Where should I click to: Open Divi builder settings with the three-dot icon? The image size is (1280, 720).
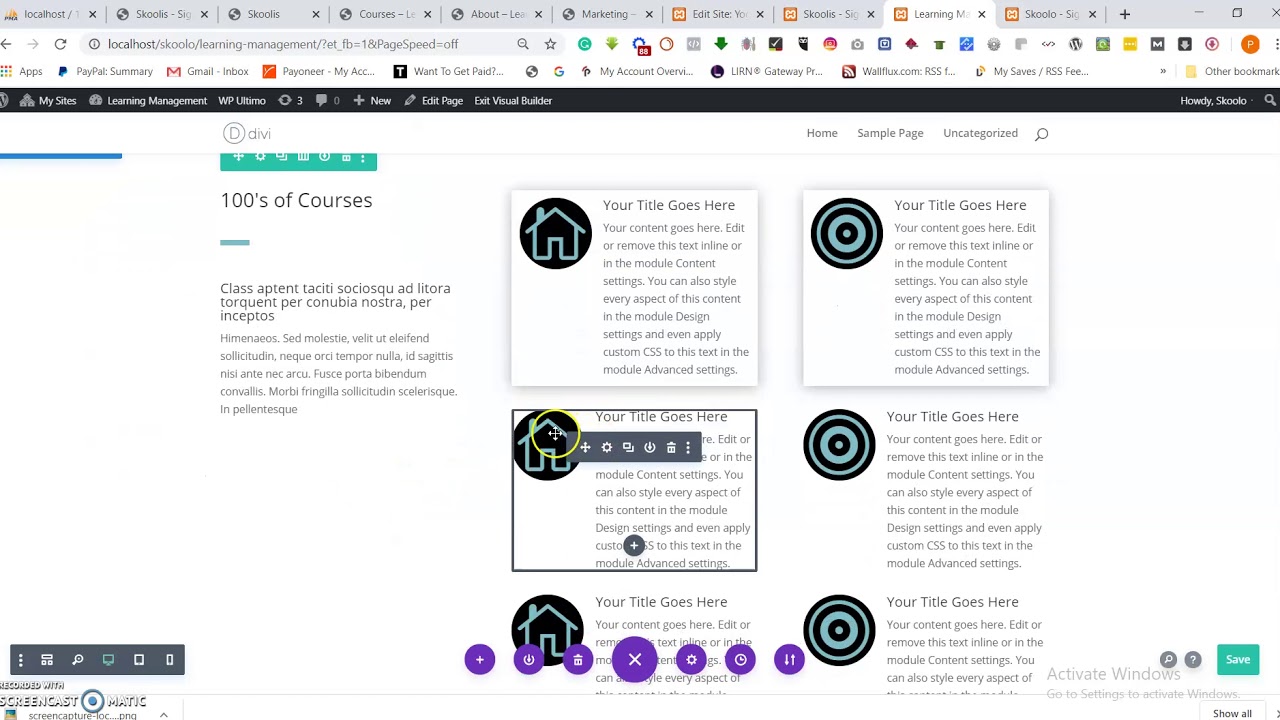[x=20, y=660]
